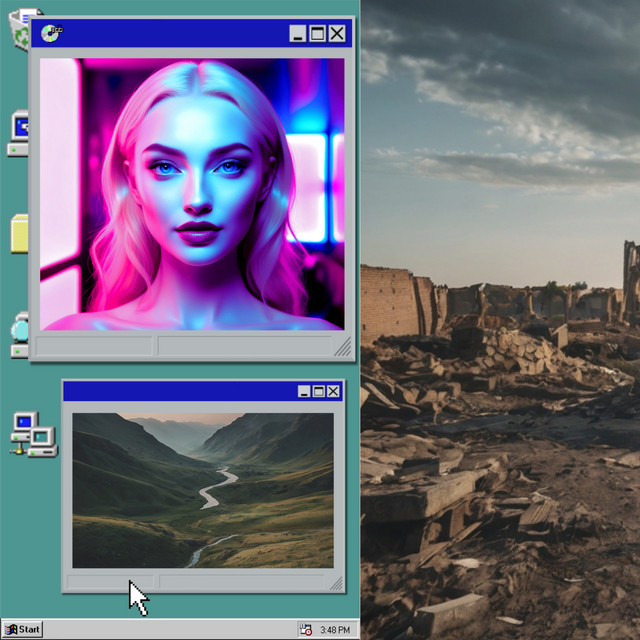Open the Start menu button
This screenshot has height=640, width=640.
pyautogui.click(x=22, y=630)
